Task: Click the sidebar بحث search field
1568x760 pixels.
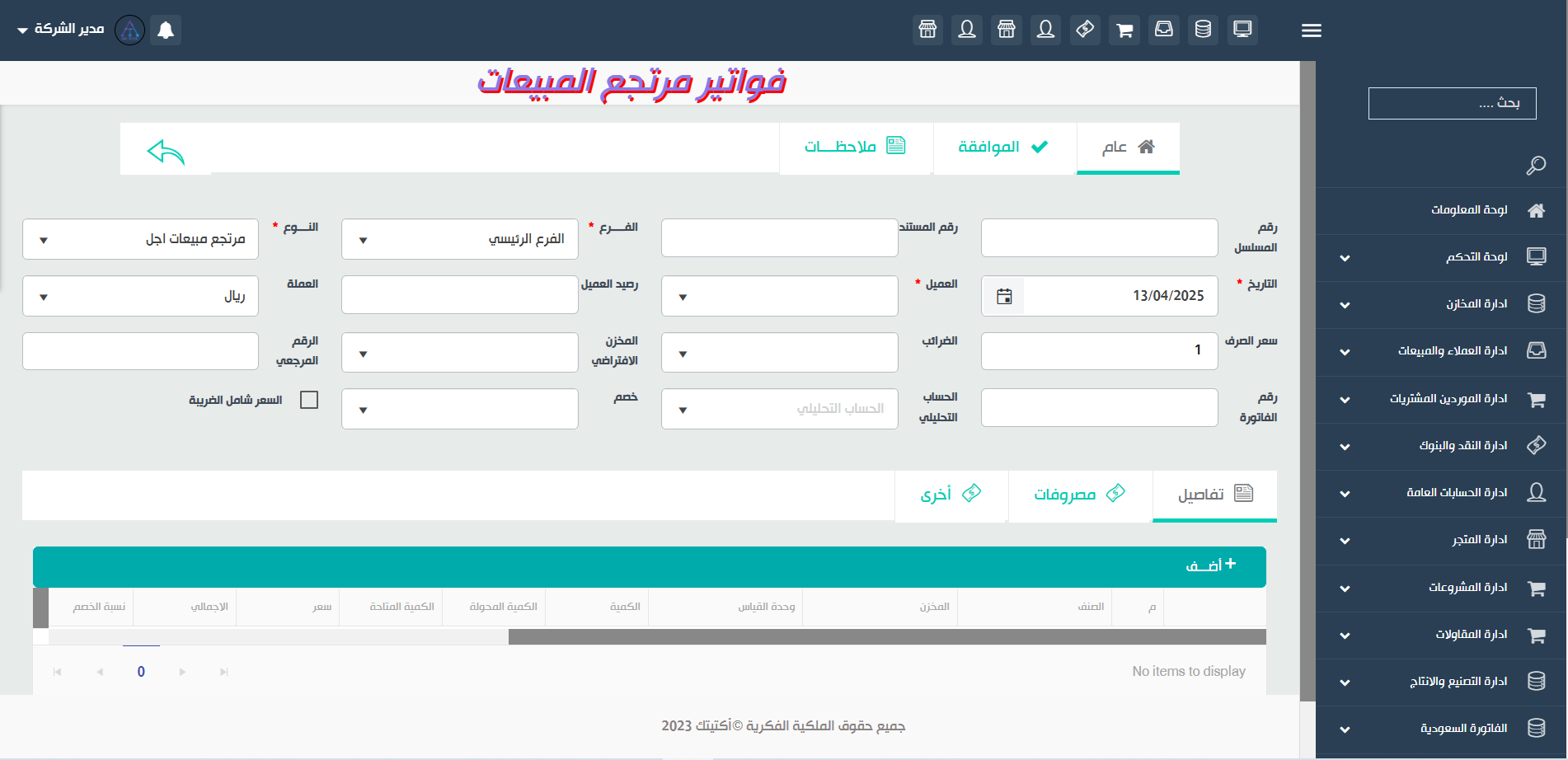Action: pos(1452,103)
